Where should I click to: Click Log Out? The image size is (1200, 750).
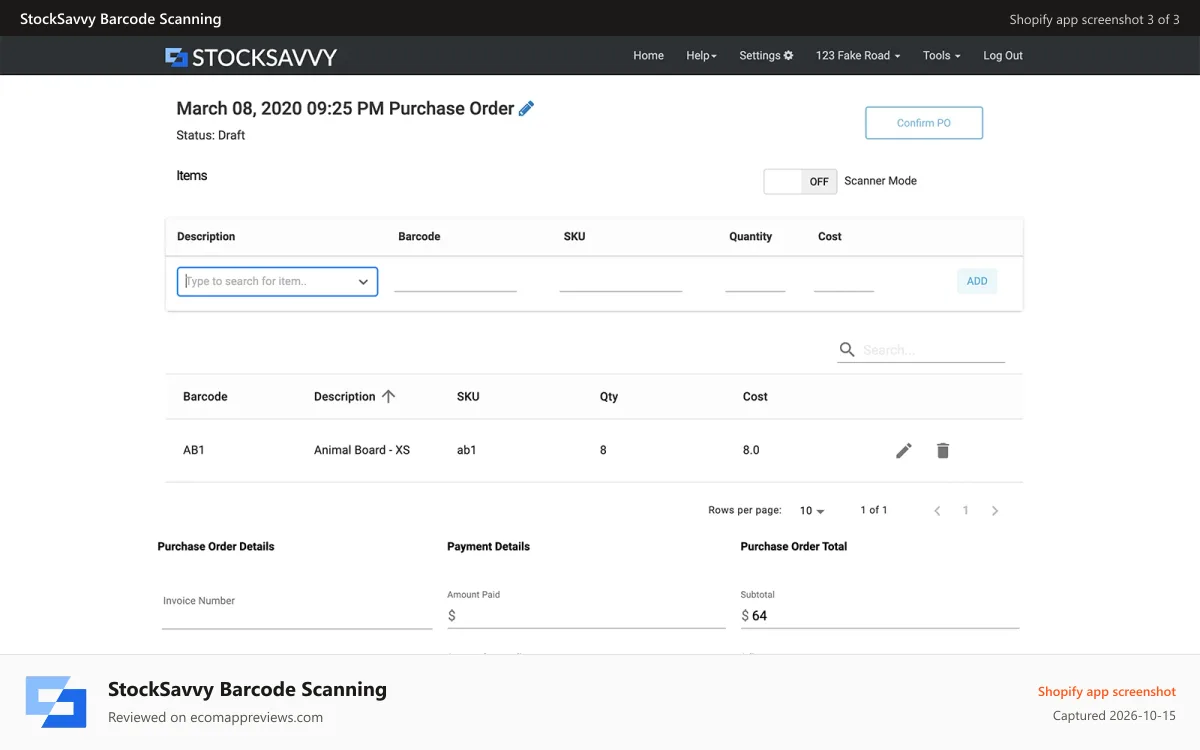pos(1003,56)
